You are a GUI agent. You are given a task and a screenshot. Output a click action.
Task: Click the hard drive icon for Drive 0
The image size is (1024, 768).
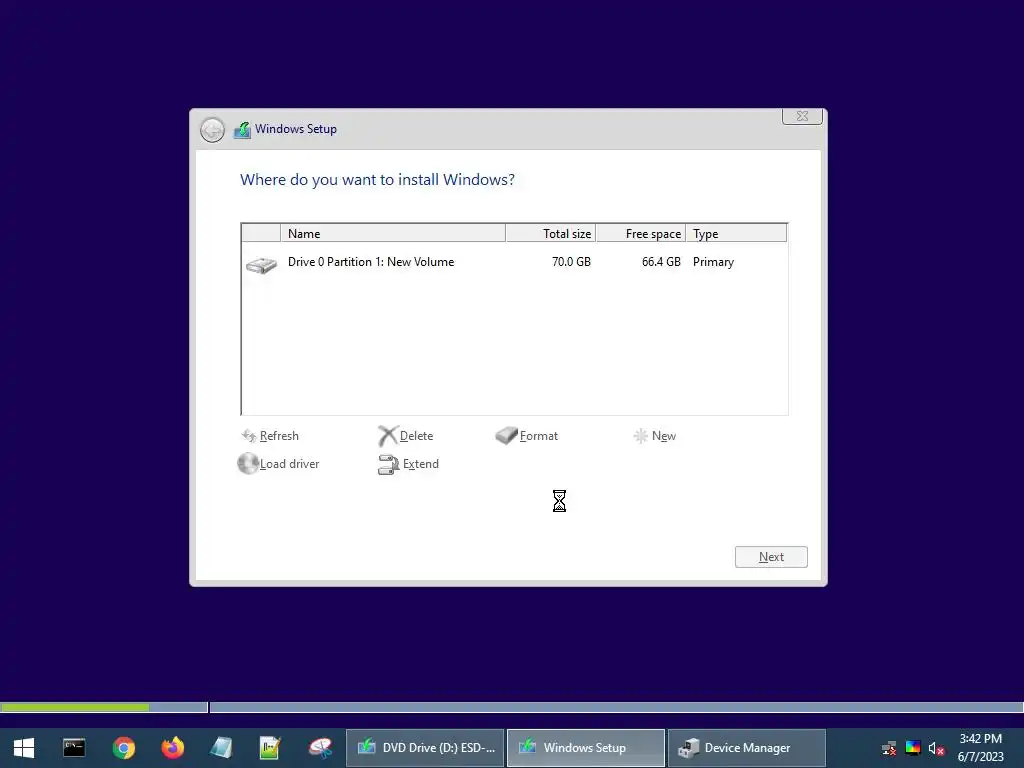click(x=261, y=264)
